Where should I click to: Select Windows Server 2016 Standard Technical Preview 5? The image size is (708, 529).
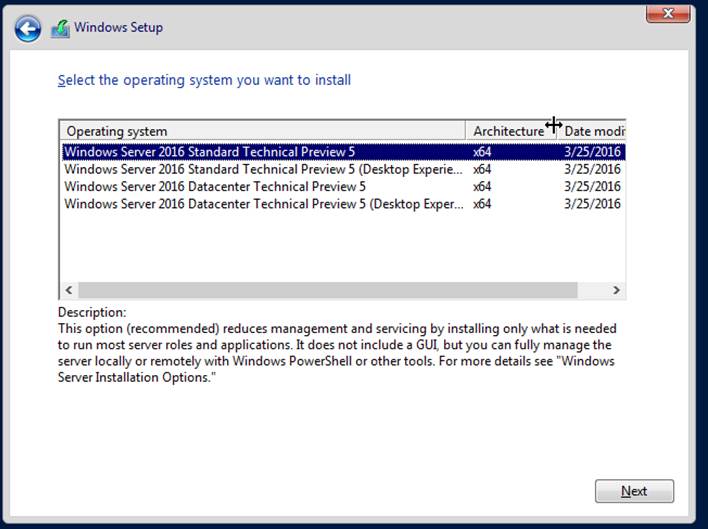[344, 152]
